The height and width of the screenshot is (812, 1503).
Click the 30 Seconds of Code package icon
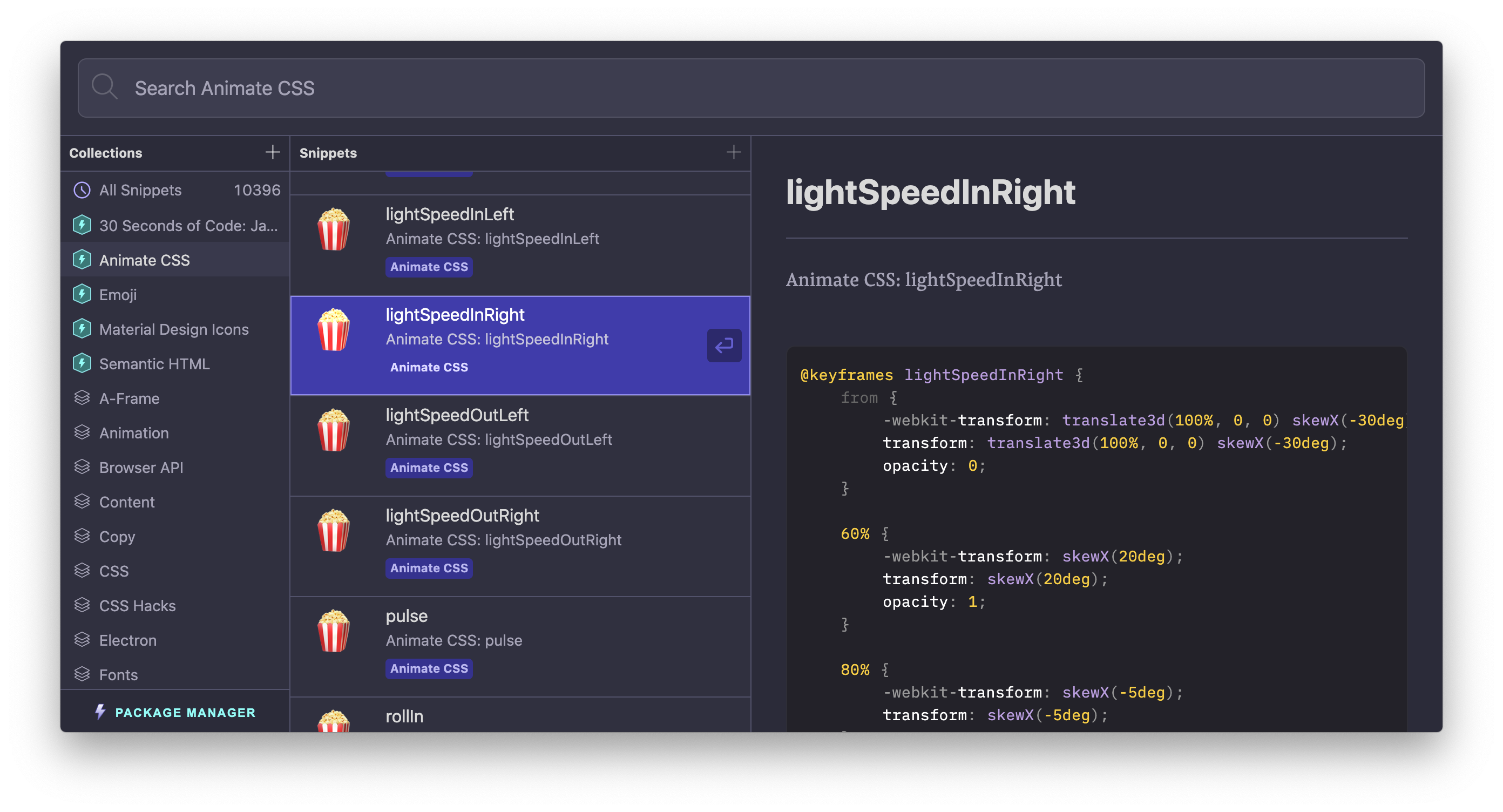tap(82, 225)
